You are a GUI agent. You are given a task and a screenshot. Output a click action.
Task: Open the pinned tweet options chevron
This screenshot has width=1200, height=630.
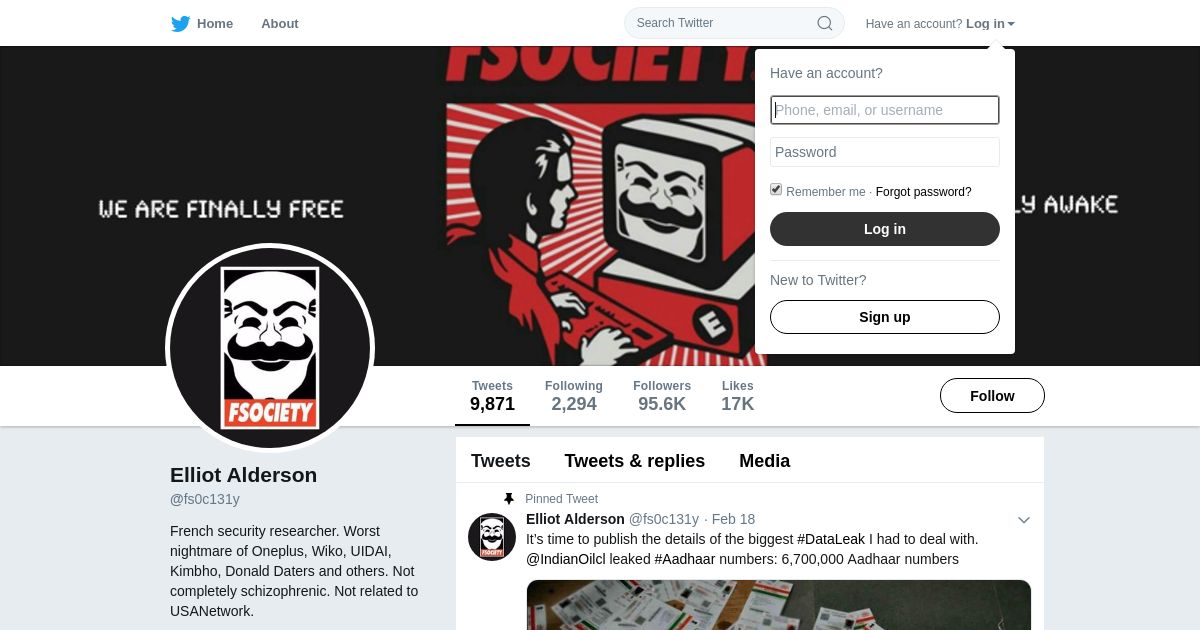1023,520
